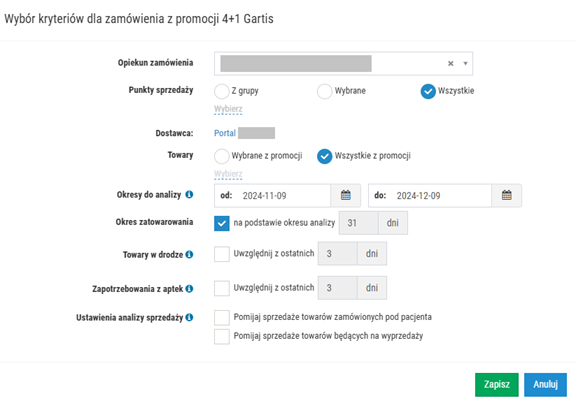Image resolution: width=576 pixels, height=403 pixels.
Task: Click info icon beside Towary w drodze
Action: click(x=189, y=254)
